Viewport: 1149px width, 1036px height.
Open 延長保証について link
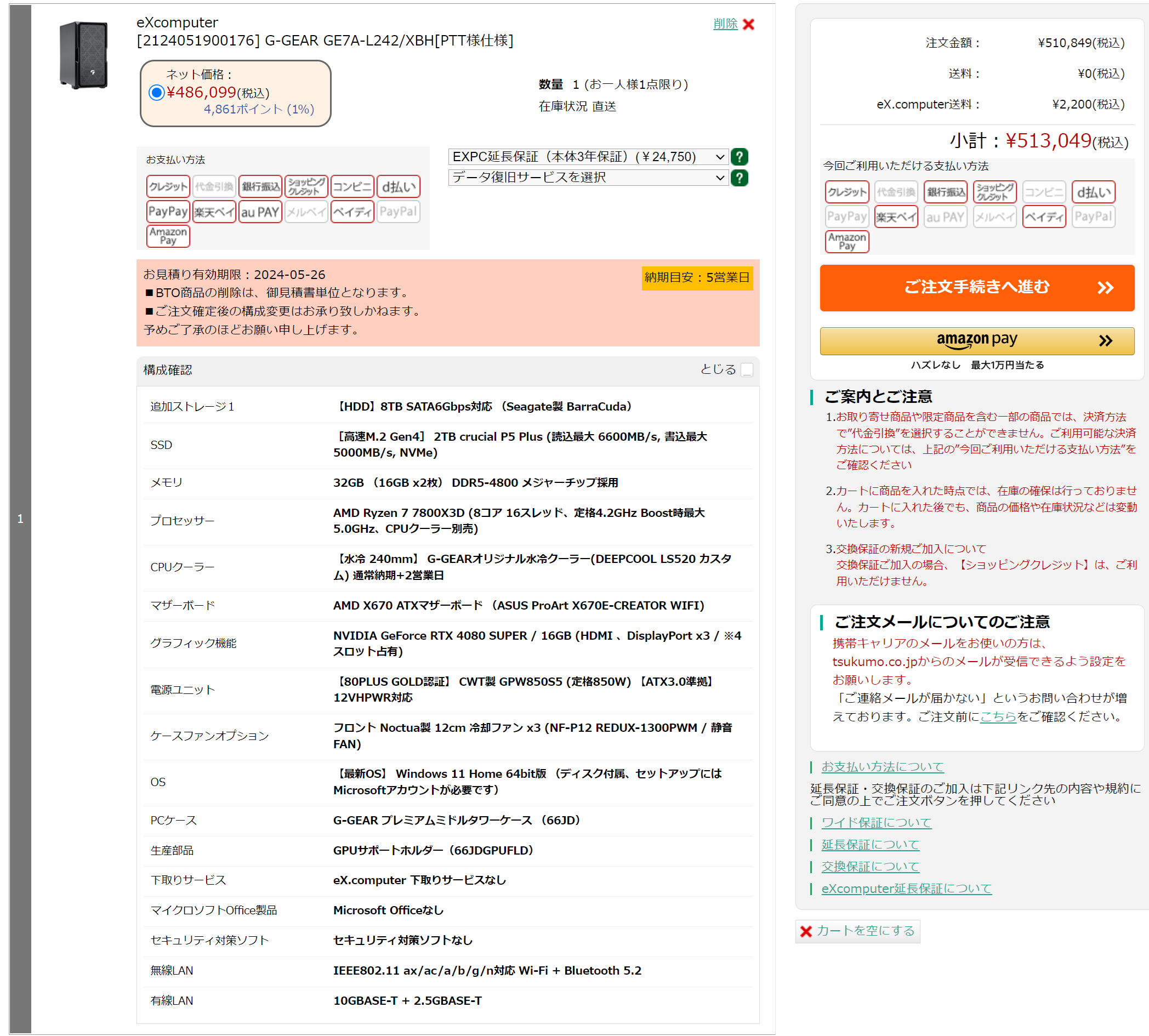(870, 845)
